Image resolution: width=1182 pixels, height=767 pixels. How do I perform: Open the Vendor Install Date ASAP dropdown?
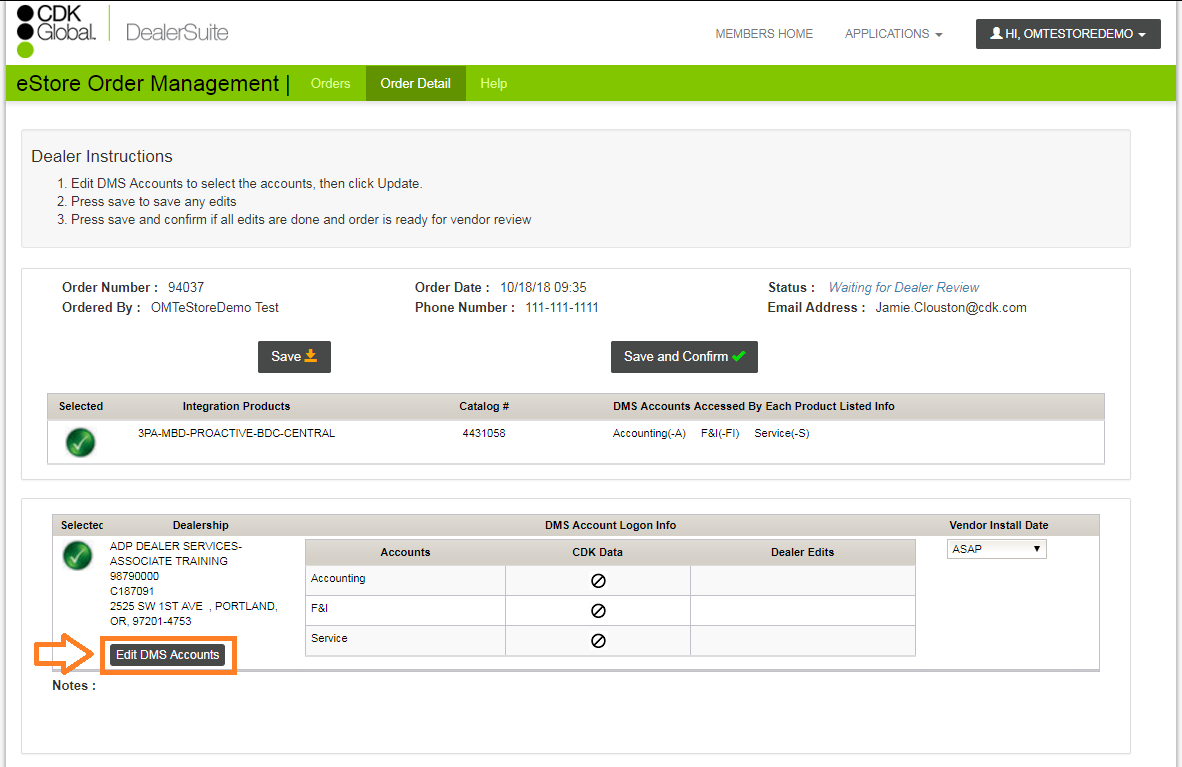[997, 549]
